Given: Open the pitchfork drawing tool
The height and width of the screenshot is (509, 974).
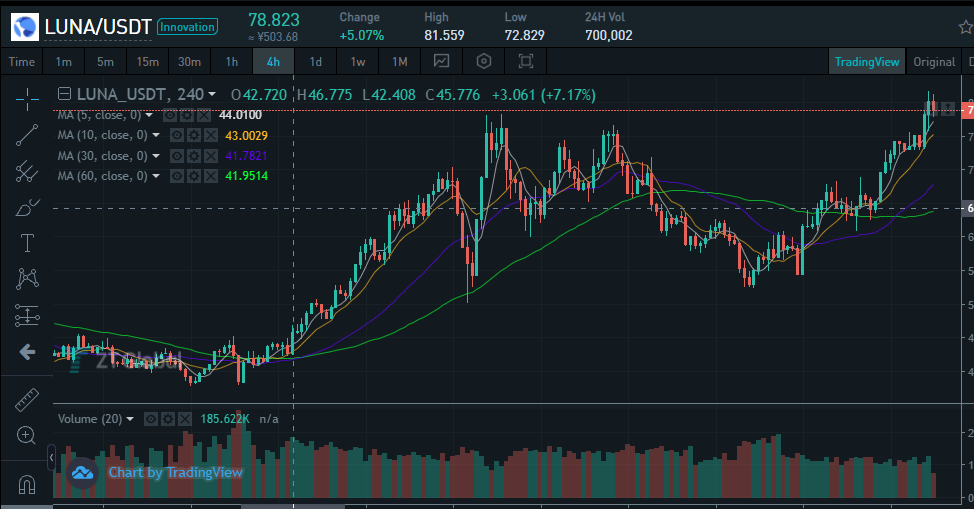Looking at the screenshot, I should pos(27,171).
